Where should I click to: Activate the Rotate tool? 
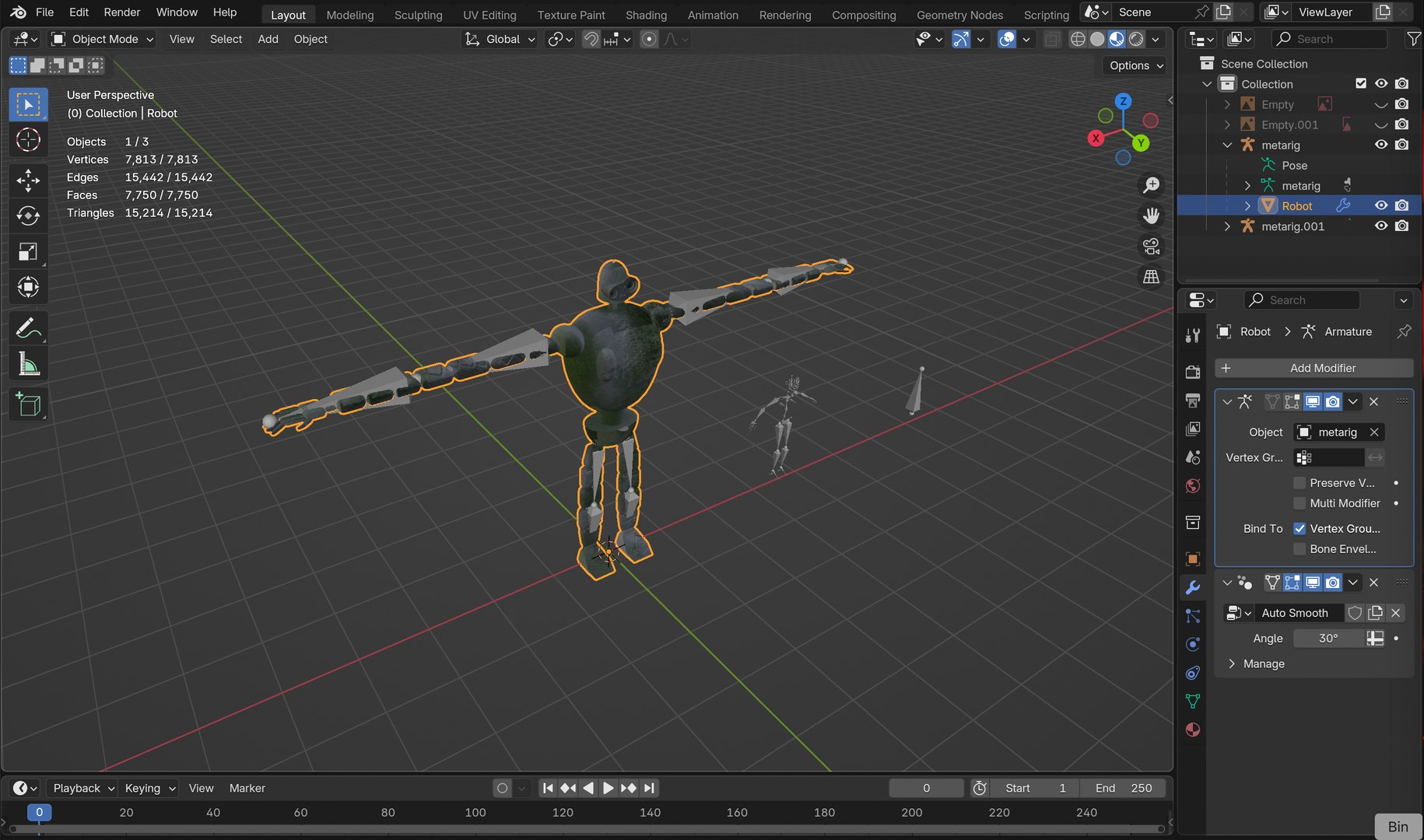(28, 215)
